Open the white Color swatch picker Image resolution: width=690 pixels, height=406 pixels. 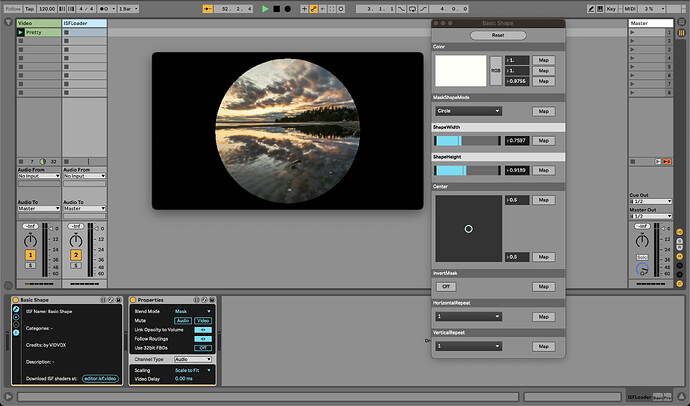[460, 70]
